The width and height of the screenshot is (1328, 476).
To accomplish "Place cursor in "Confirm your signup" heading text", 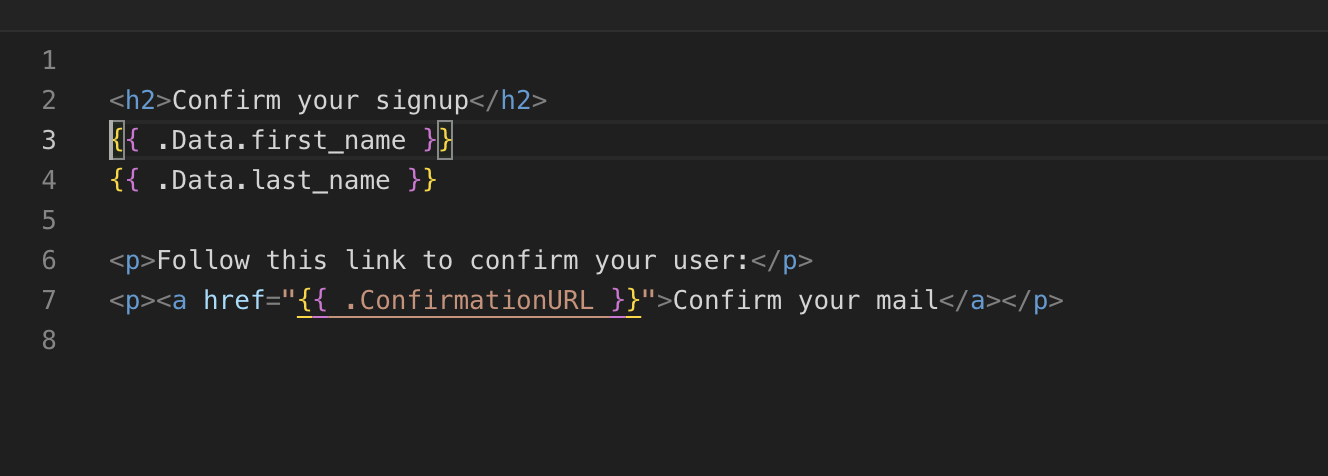I will [x=320, y=101].
